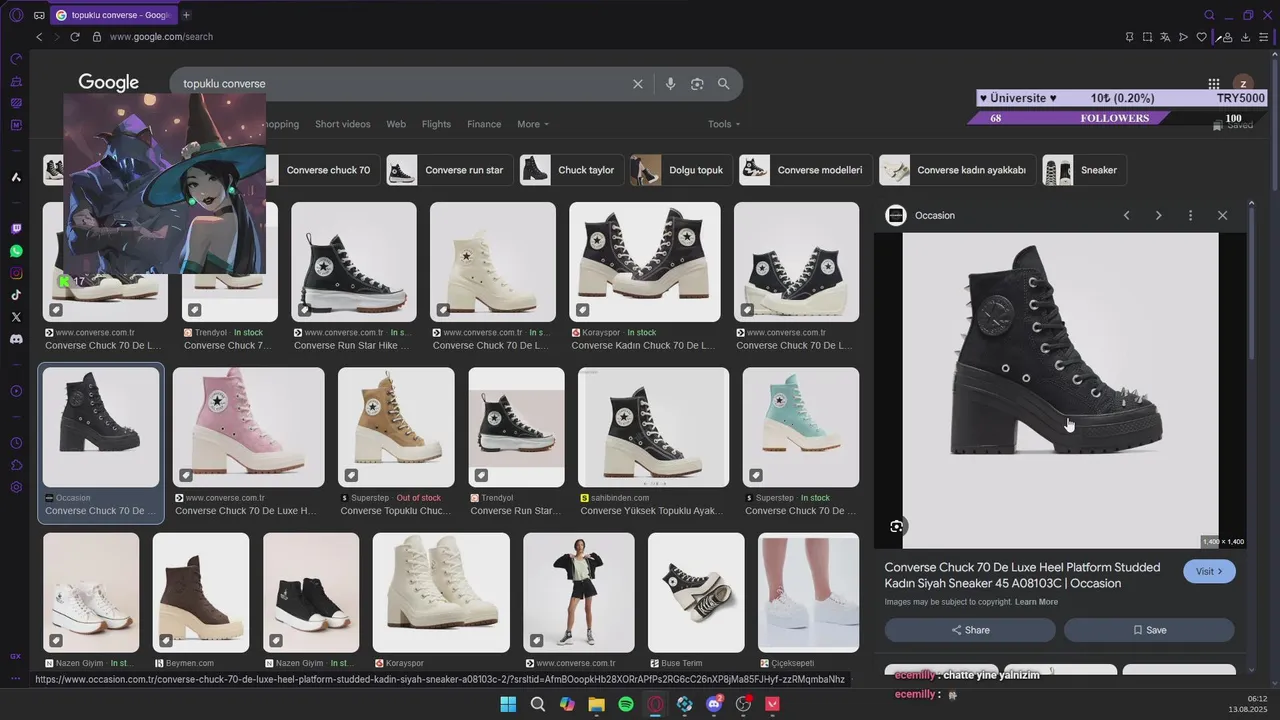Filter by Converse modelleri chip
Image resolution: width=1280 pixels, height=720 pixels.
tap(806, 170)
